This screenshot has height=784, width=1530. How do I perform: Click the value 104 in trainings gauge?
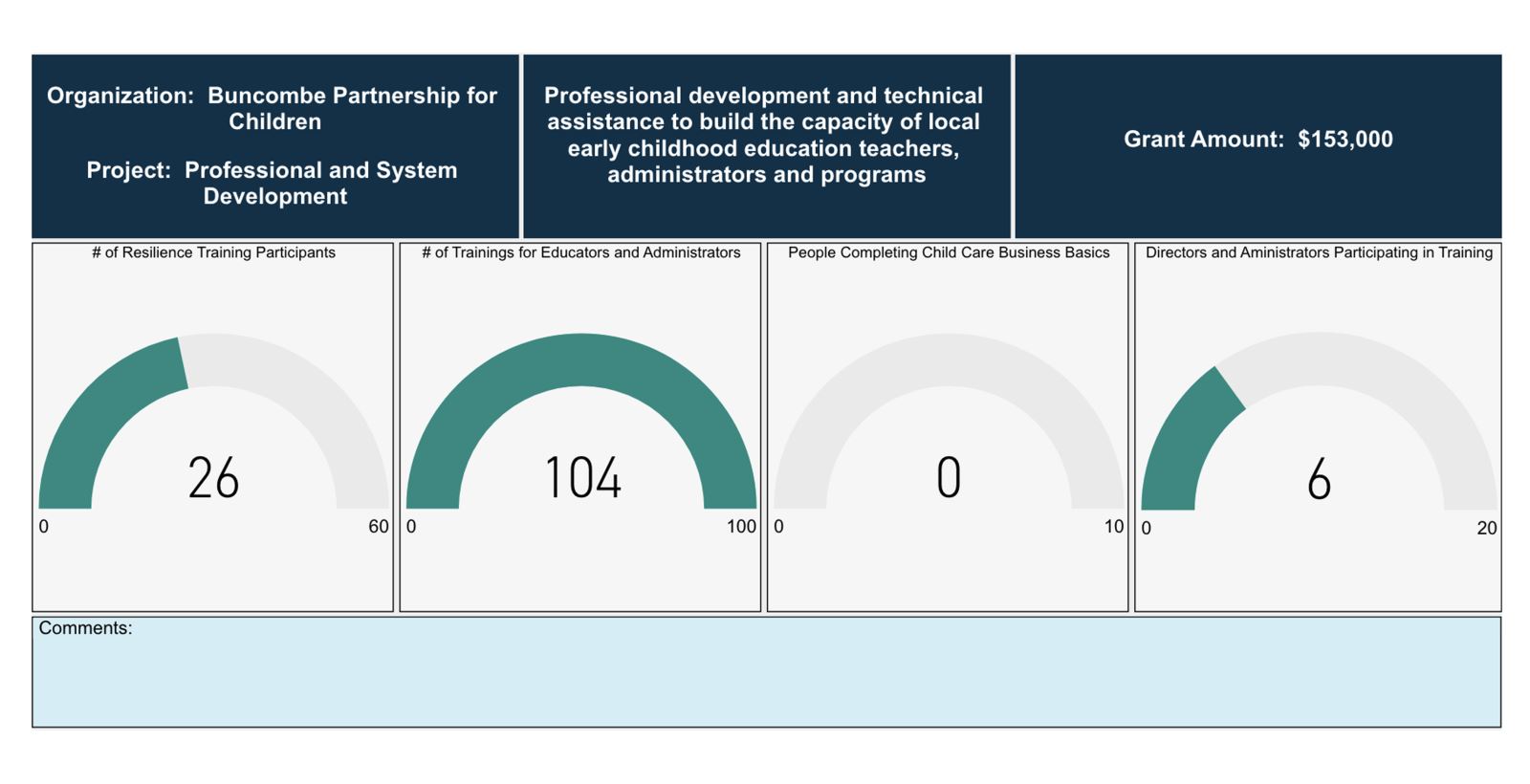tap(582, 478)
